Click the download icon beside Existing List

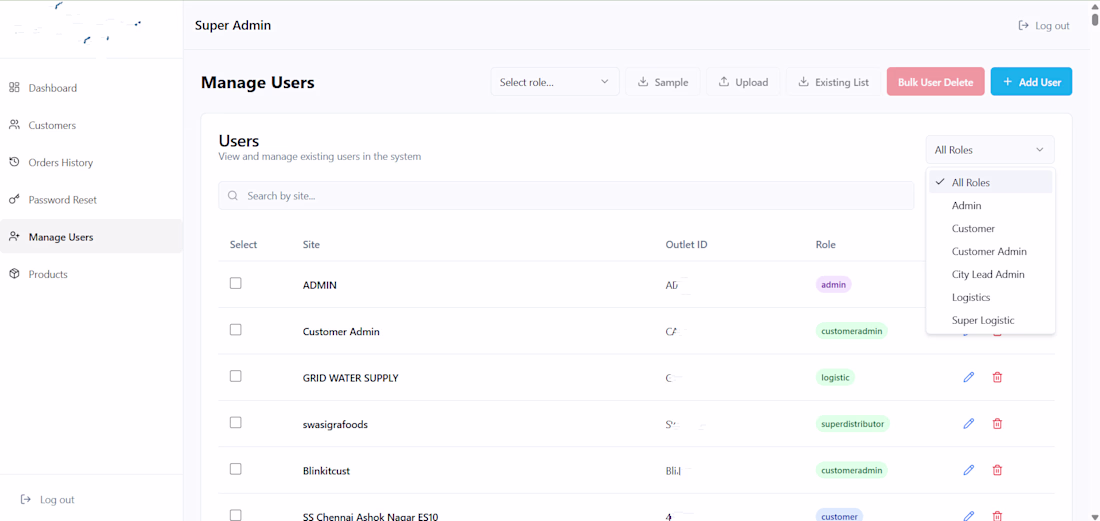(x=803, y=82)
